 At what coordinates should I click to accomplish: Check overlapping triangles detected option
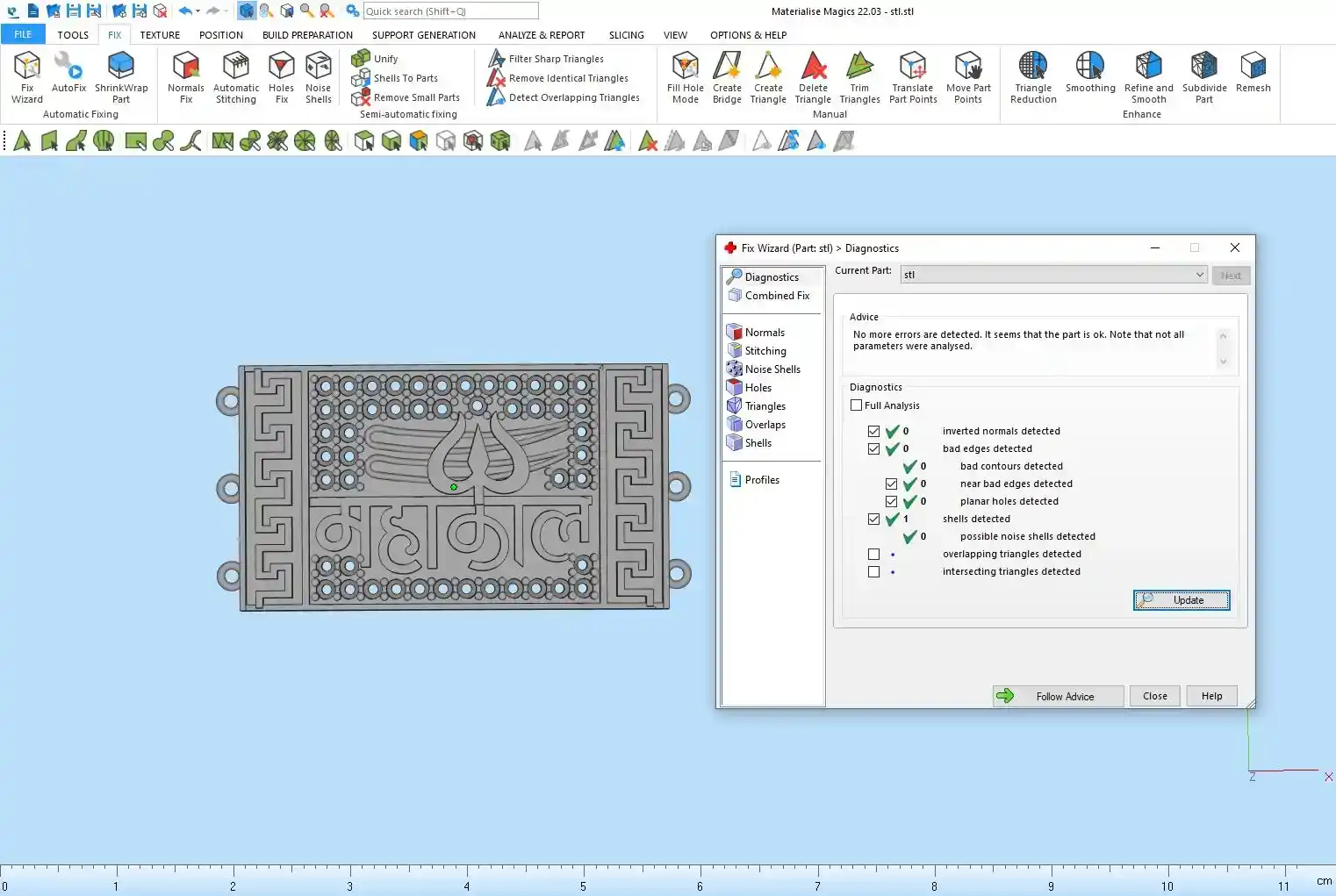pyautogui.click(x=873, y=555)
